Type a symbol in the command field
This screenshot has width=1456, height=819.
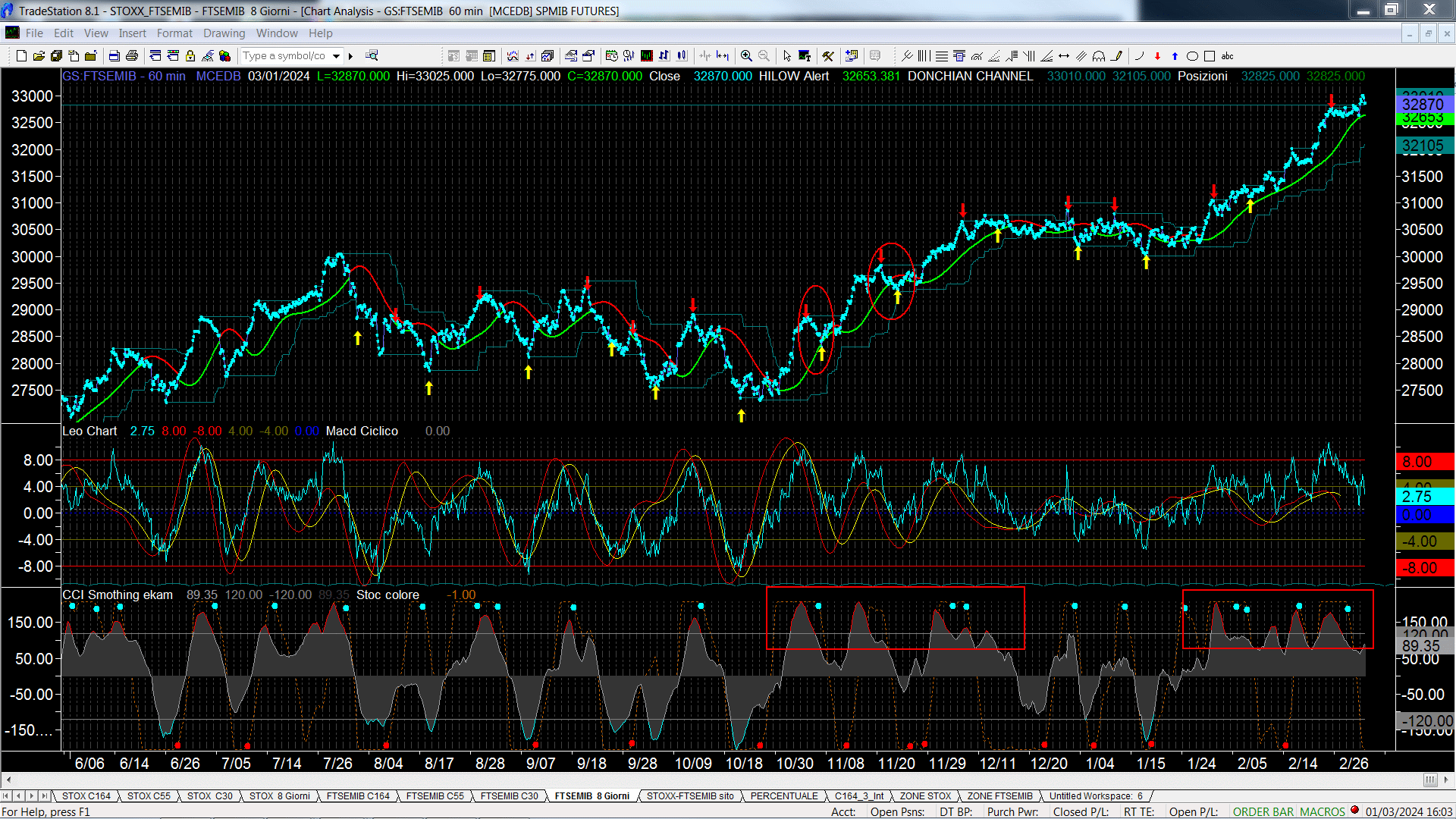(285, 55)
